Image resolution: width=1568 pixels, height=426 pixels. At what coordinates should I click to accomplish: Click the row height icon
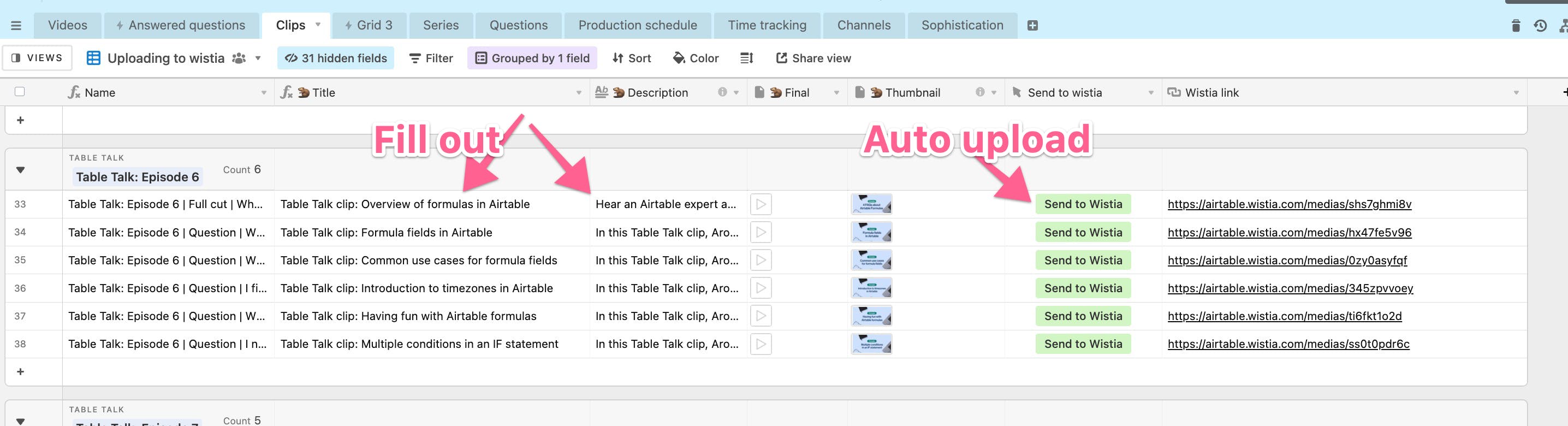coord(746,58)
